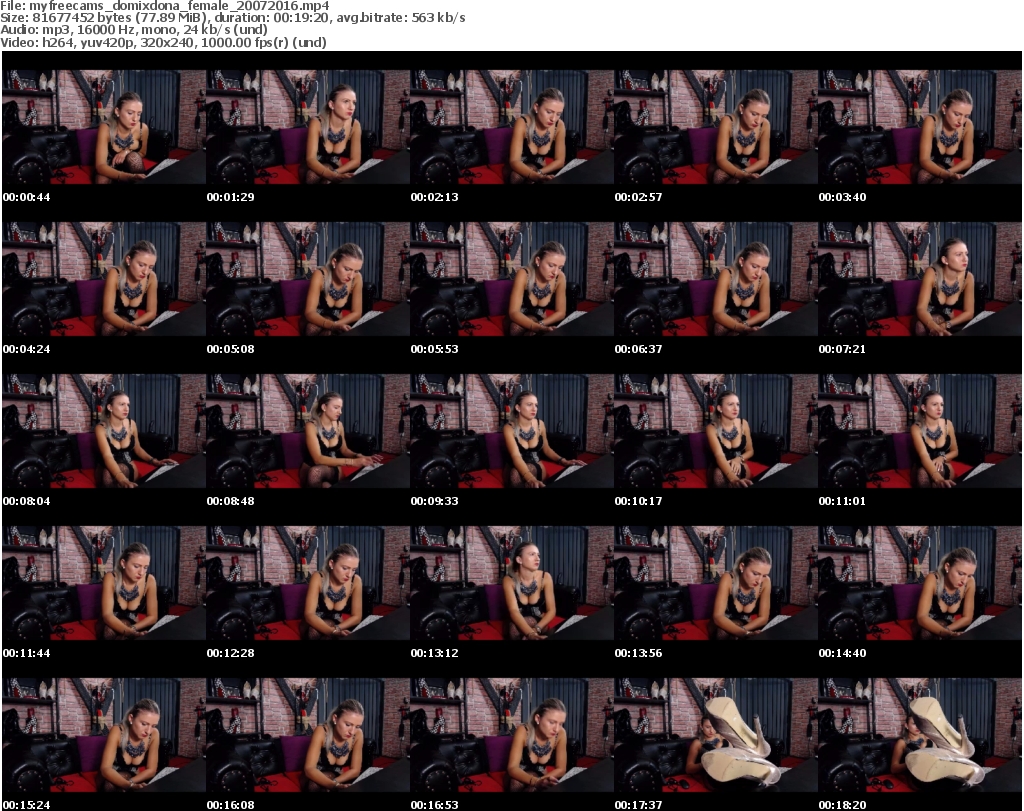This screenshot has height=811, width=1024.
Task: Click the thumbnail above timestamp 00:00:44
Action: (x=104, y=127)
